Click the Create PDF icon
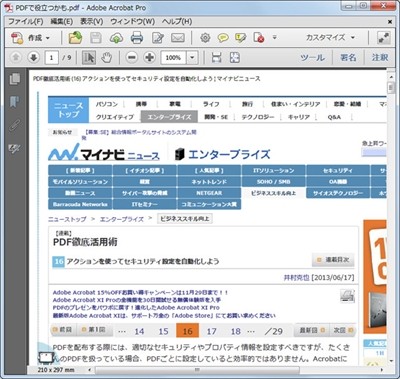The image size is (400, 379). tap(17, 38)
